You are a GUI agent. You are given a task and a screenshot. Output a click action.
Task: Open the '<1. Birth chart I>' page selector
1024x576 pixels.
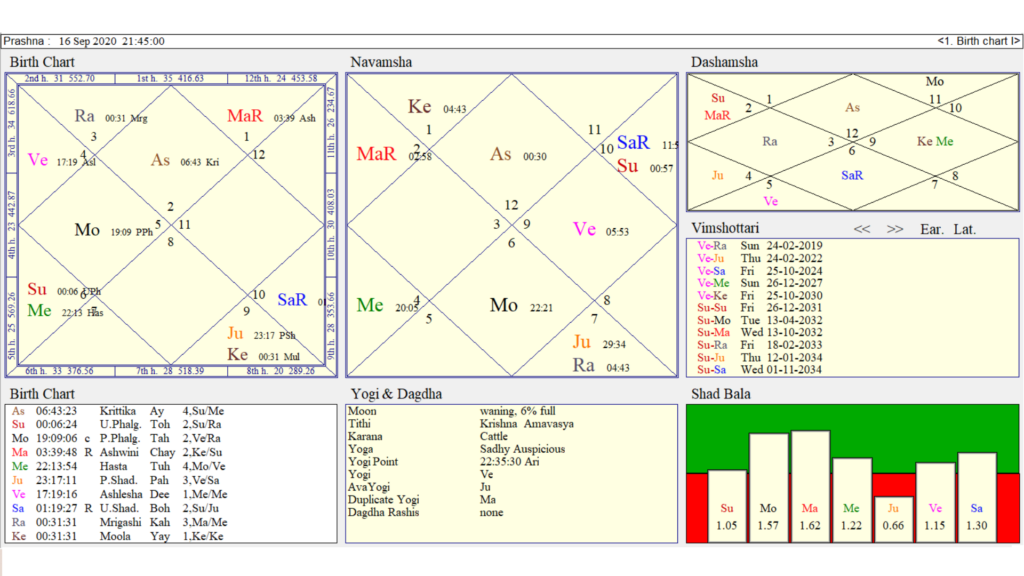pos(978,41)
